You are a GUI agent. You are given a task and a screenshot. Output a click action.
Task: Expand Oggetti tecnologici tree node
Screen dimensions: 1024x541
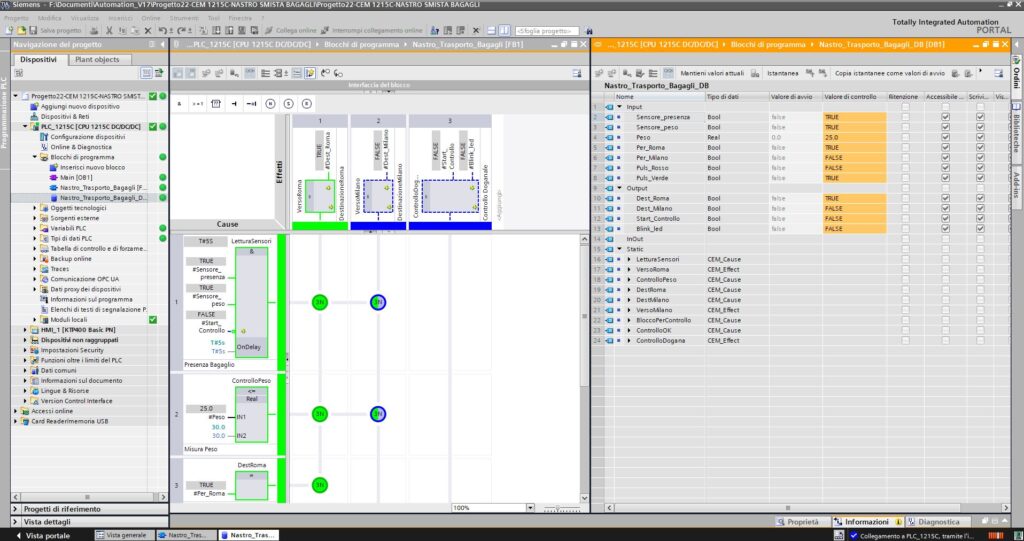[35, 207]
